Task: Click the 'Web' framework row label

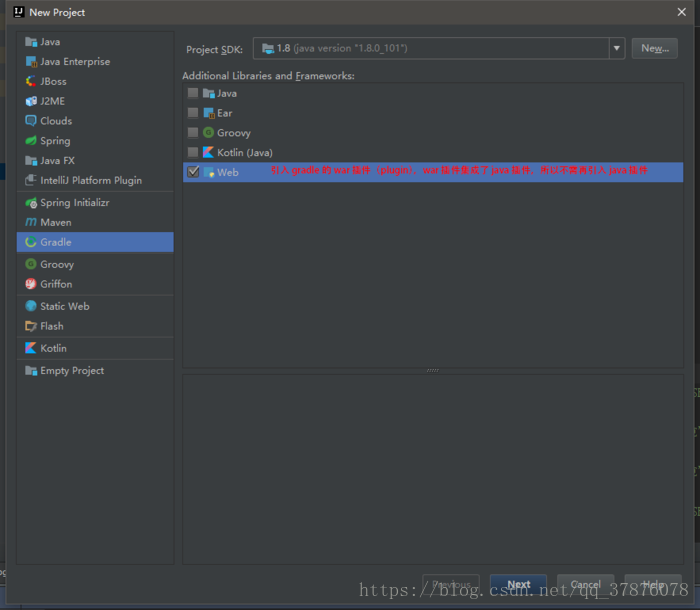Action: 228,172
